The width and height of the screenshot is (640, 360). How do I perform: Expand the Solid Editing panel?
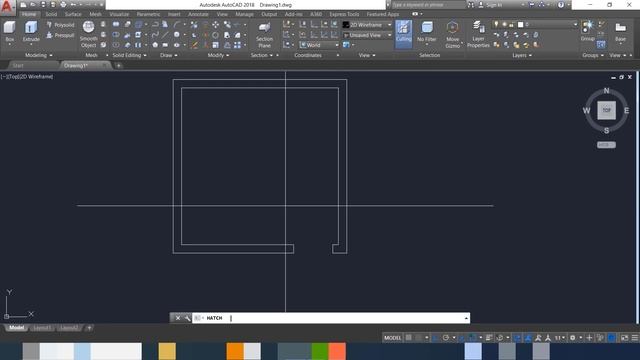pyautogui.click(x=129, y=55)
